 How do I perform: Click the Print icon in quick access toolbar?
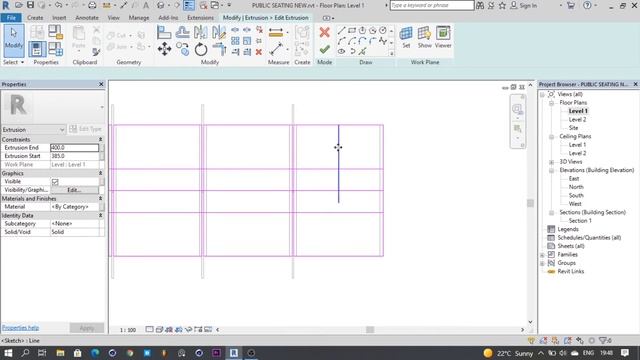click(x=92, y=5)
